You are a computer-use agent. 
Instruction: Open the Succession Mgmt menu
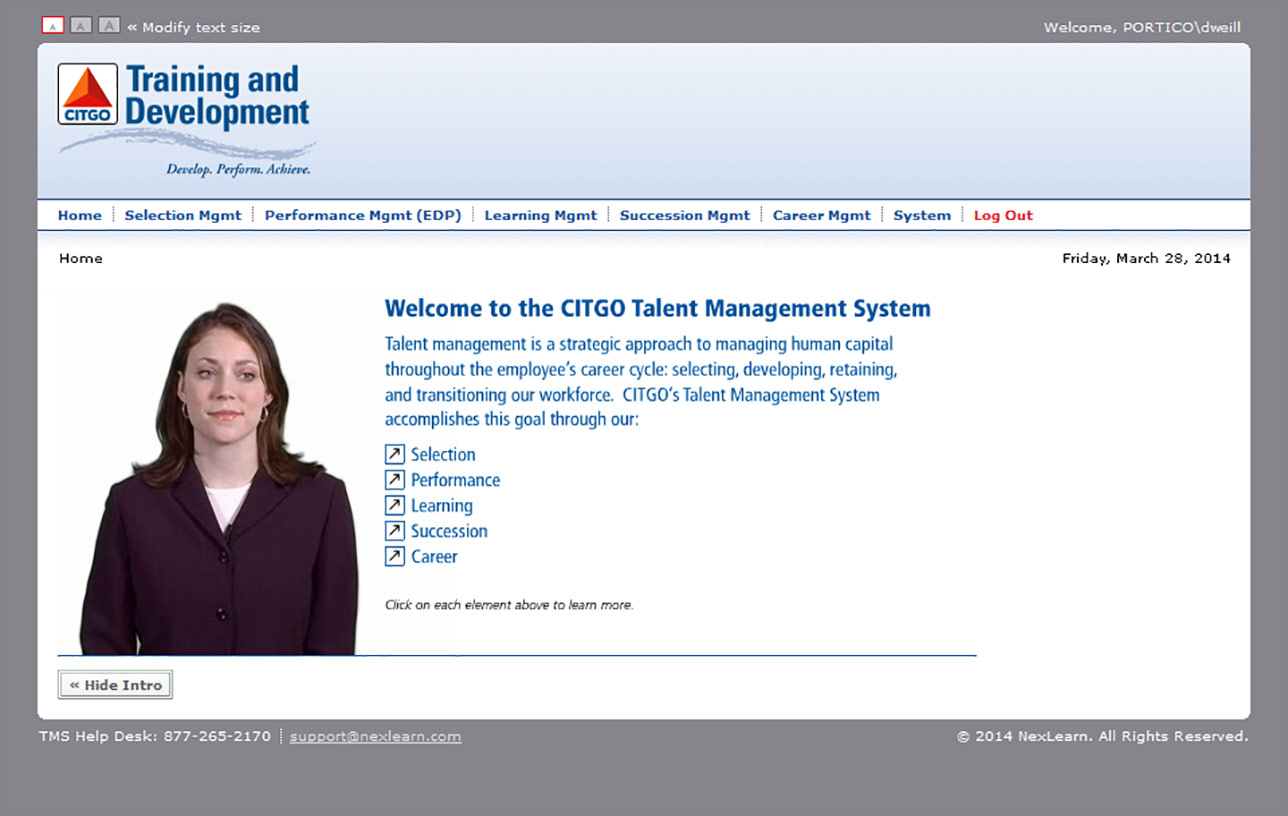[x=685, y=215]
